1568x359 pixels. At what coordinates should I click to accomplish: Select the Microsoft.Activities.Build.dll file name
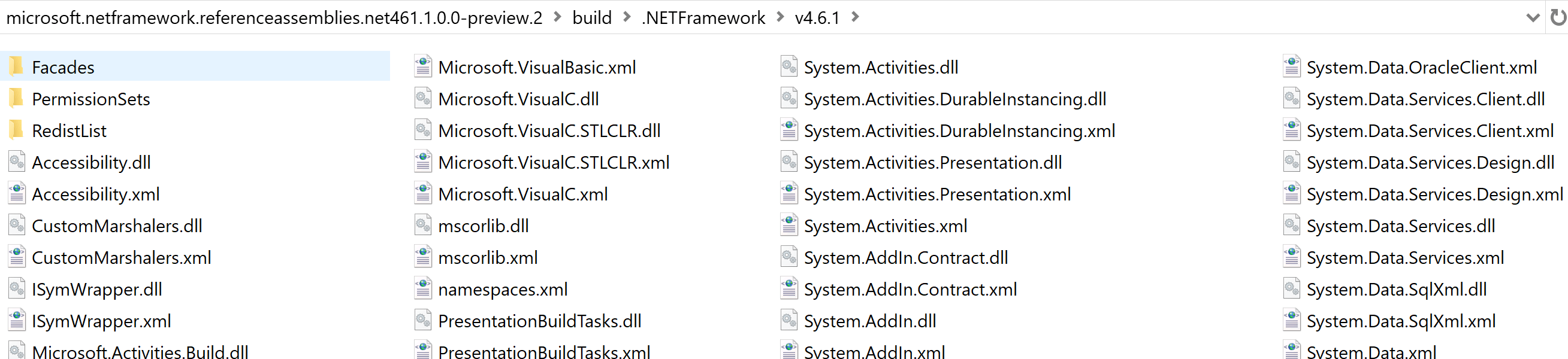[140, 352]
